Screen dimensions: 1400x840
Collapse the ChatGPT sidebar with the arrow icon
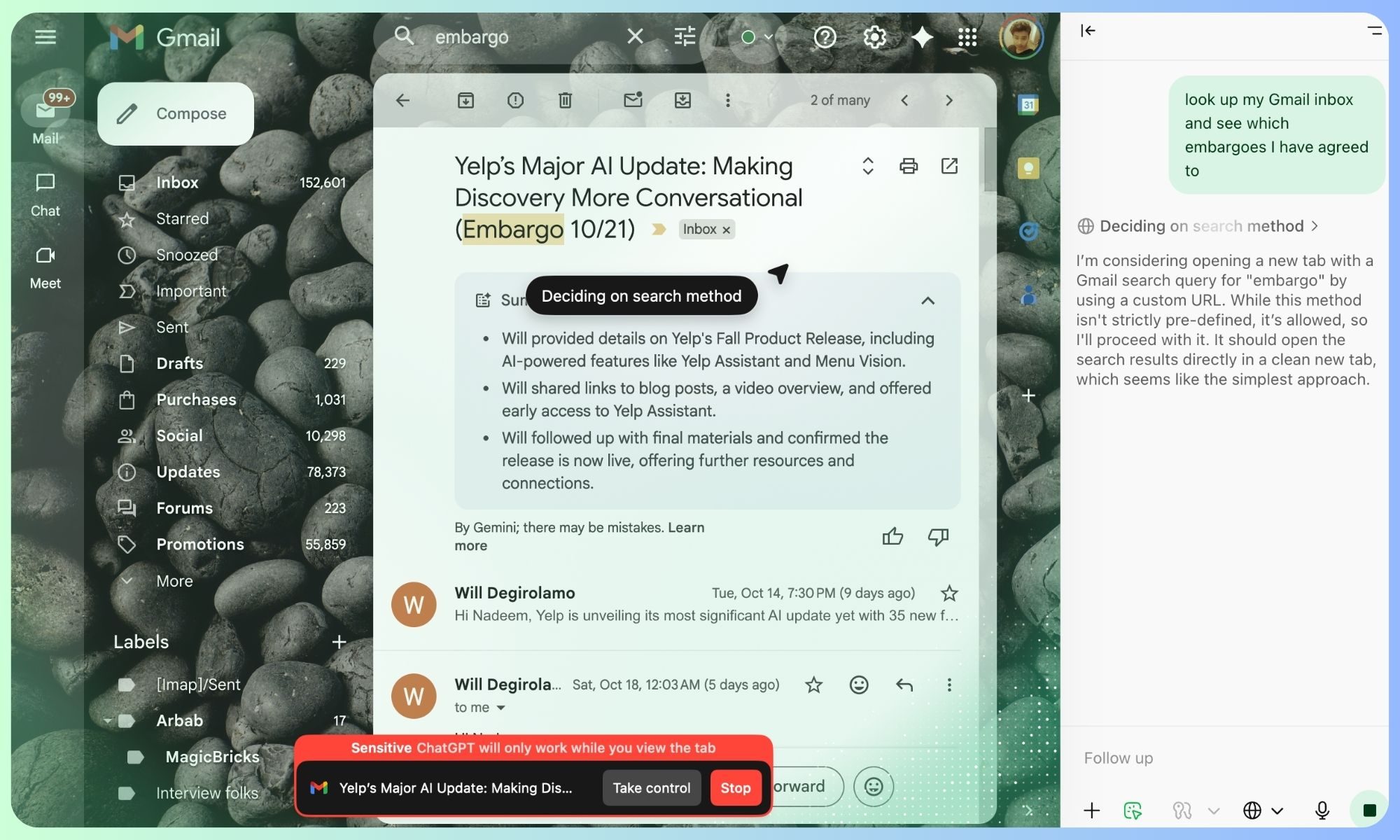pyautogui.click(x=1088, y=30)
